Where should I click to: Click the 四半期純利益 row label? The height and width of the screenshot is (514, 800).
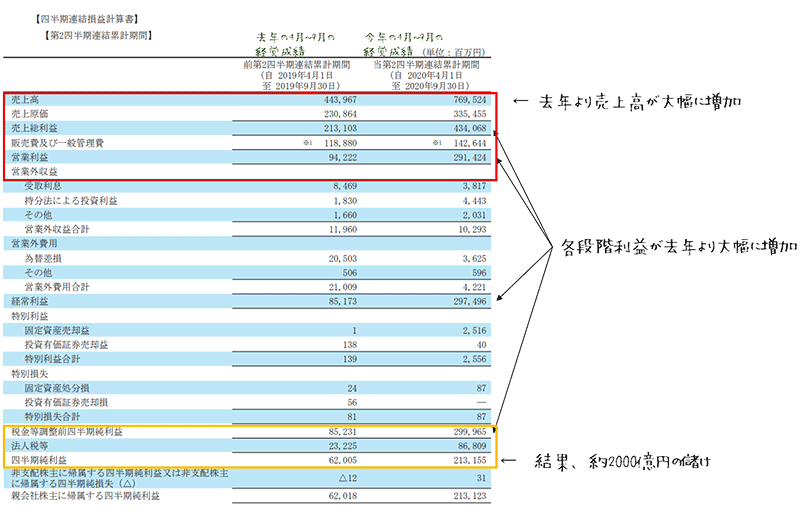(x=39, y=460)
